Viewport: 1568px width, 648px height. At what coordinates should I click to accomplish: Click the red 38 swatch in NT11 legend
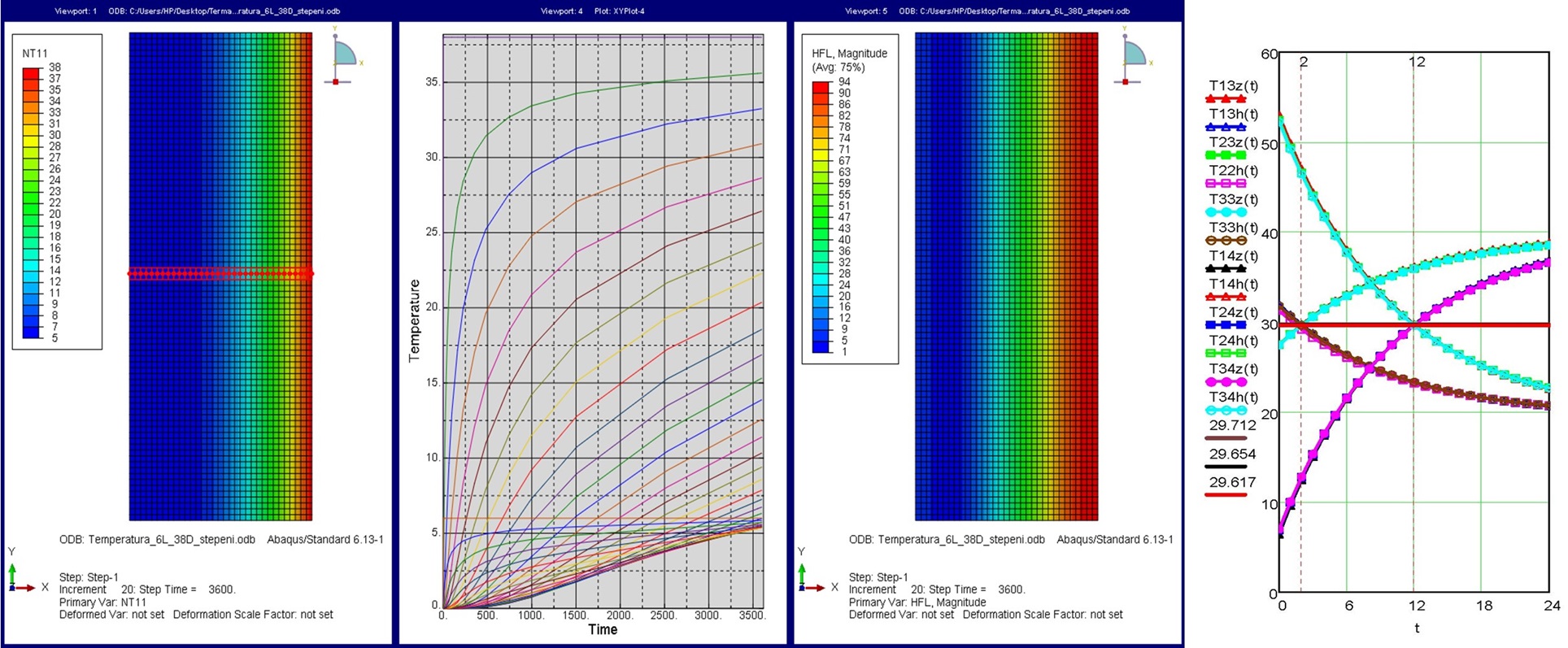click(31, 73)
